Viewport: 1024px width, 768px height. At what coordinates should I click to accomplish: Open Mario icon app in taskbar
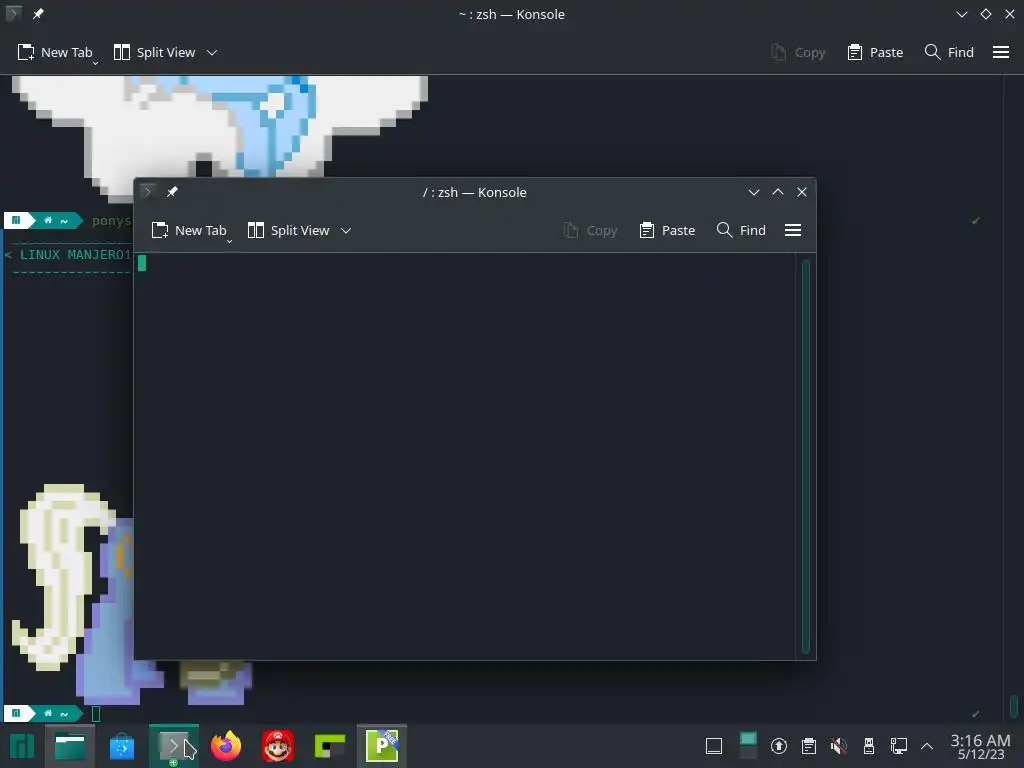pyautogui.click(x=278, y=746)
